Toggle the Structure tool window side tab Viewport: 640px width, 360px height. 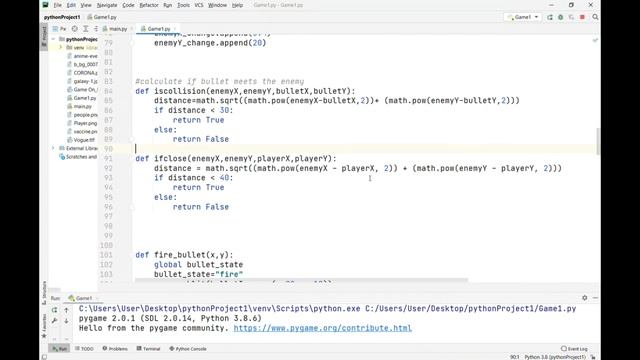pyautogui.click(x=44, y=292)
